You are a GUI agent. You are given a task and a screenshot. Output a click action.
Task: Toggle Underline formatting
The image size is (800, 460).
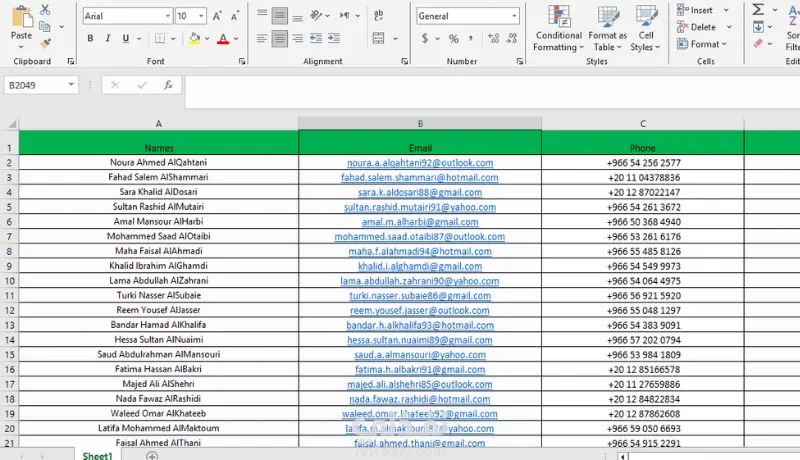click(x=126, y=38)
